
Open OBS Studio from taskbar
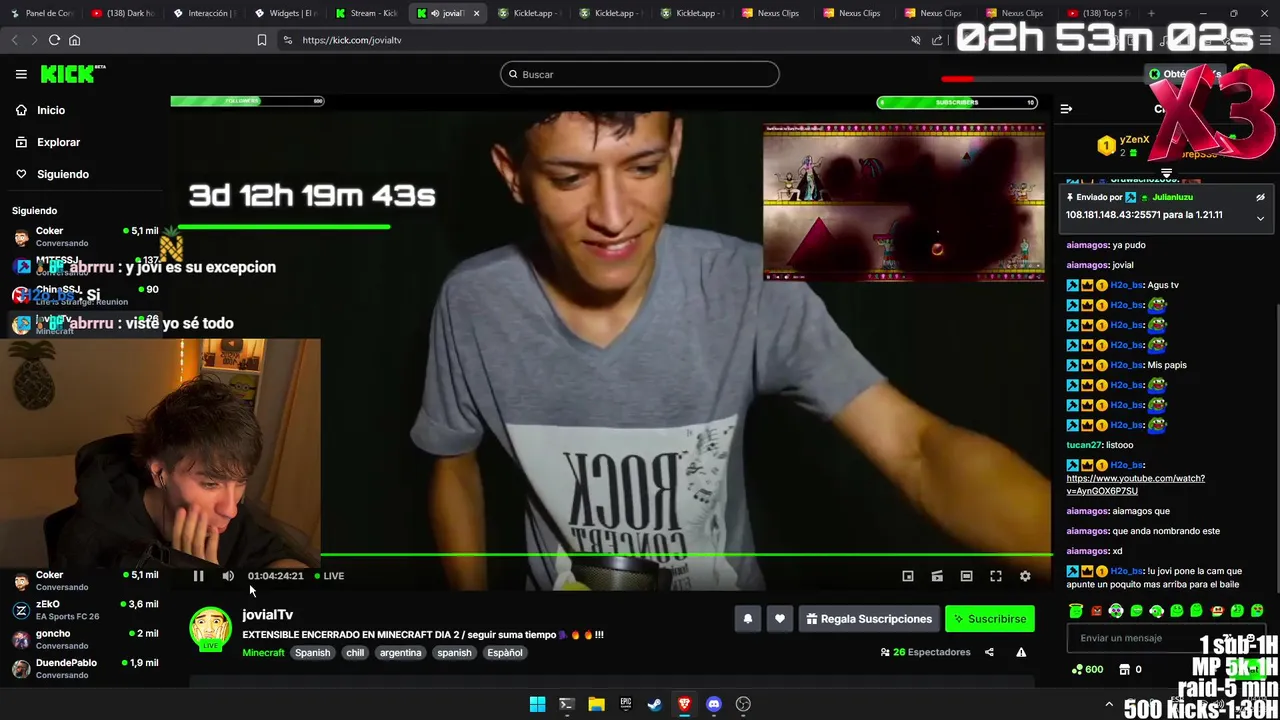[743, 704]
